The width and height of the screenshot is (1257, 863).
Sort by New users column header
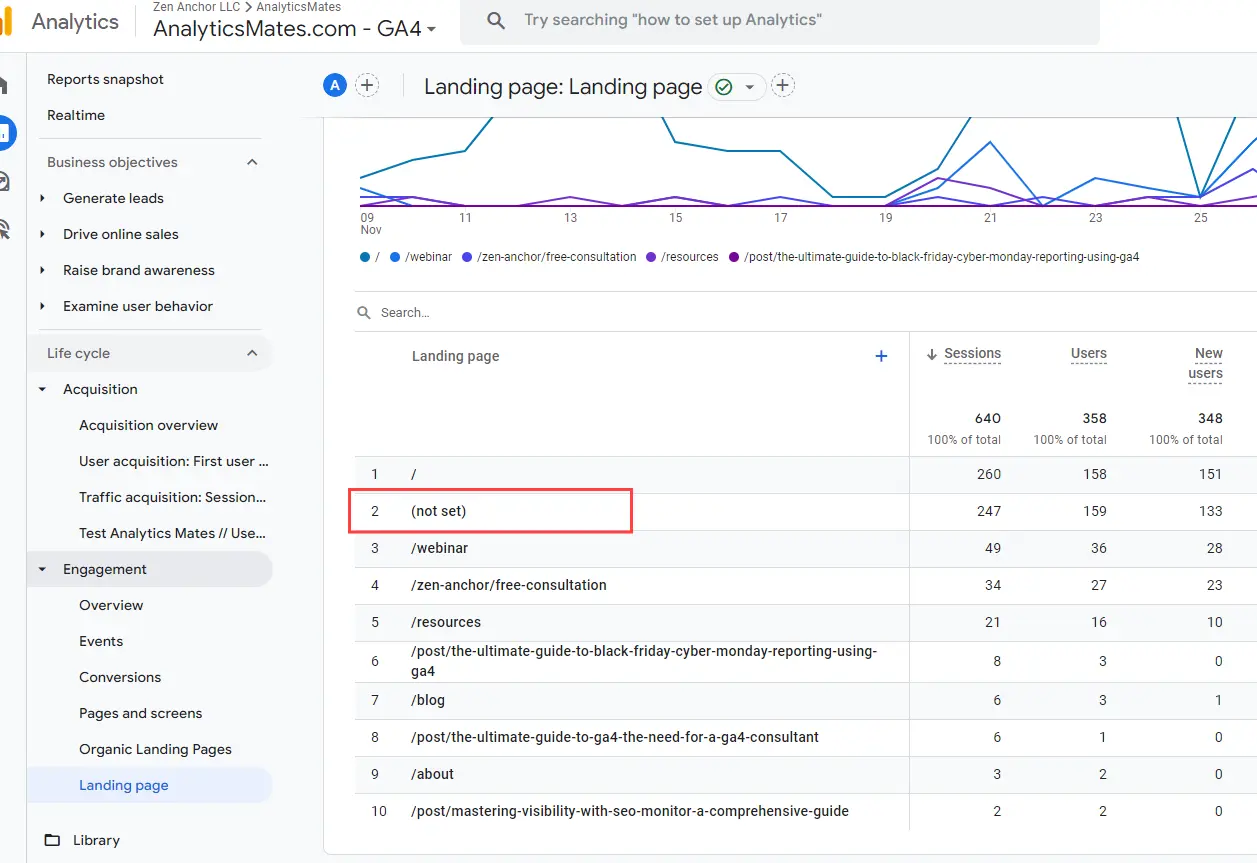1206,363
